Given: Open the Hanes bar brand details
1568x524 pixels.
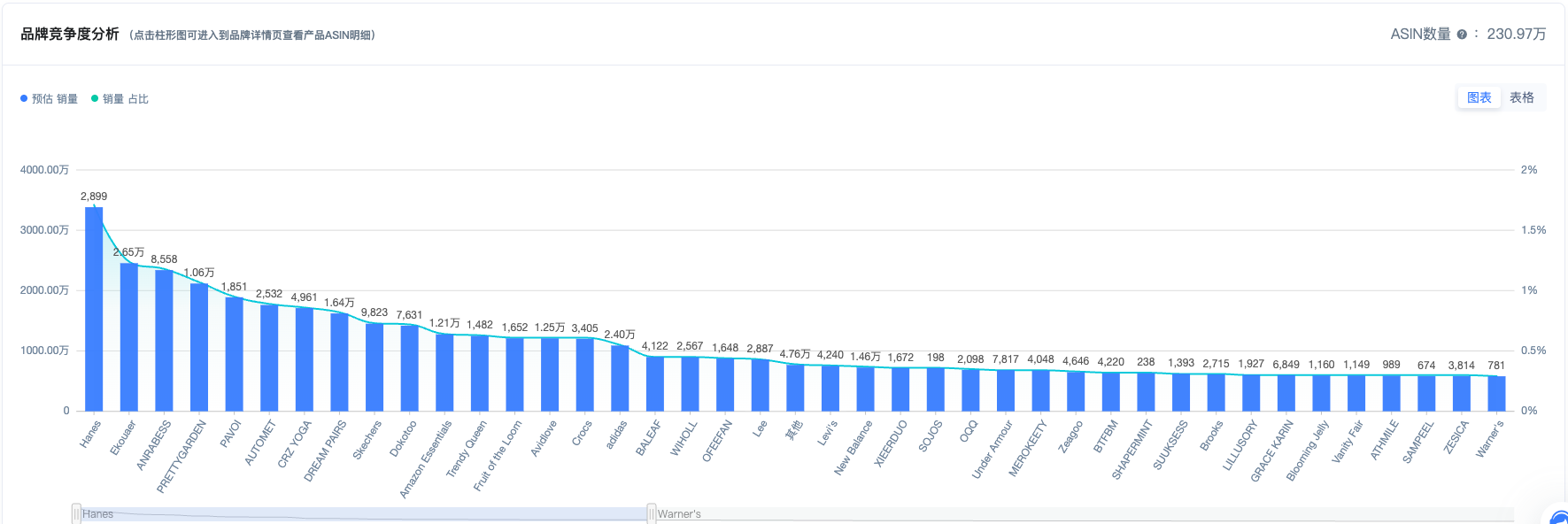Looking at the screenshot, I should pos(94,309).
